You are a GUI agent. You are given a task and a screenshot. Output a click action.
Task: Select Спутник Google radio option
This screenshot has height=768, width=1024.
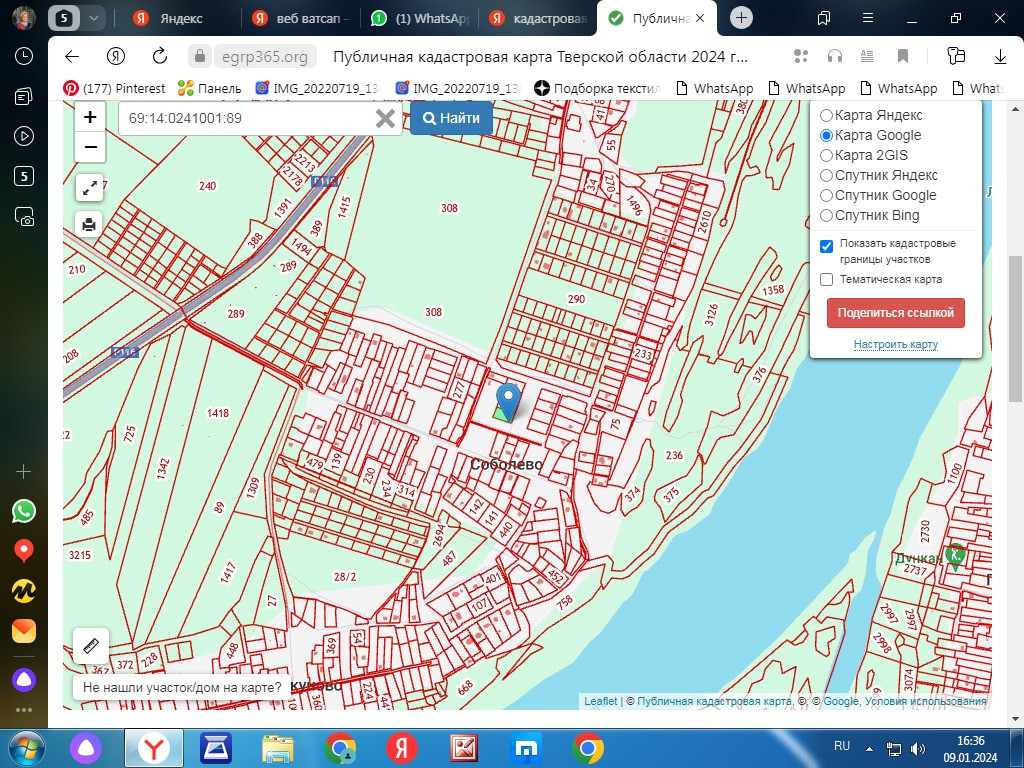(826, 195)
